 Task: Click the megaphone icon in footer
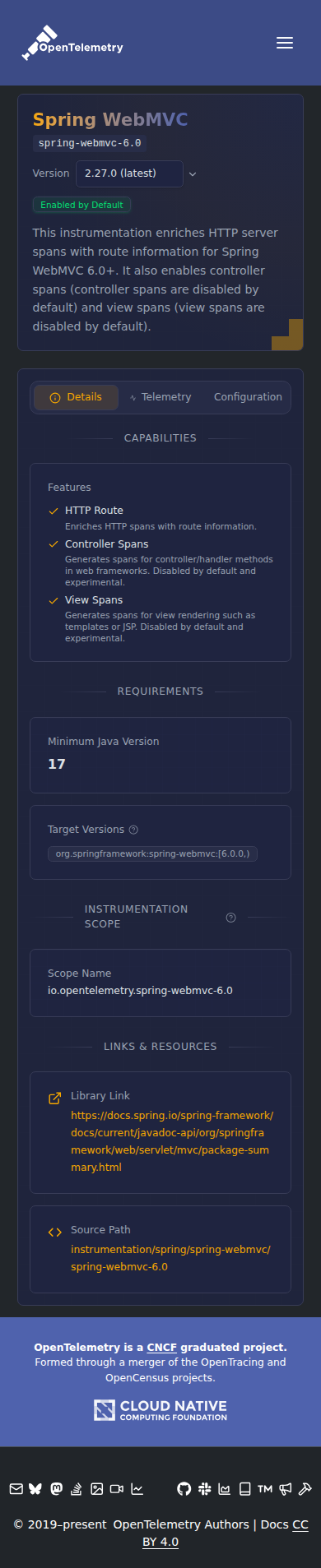(286, 1488)
